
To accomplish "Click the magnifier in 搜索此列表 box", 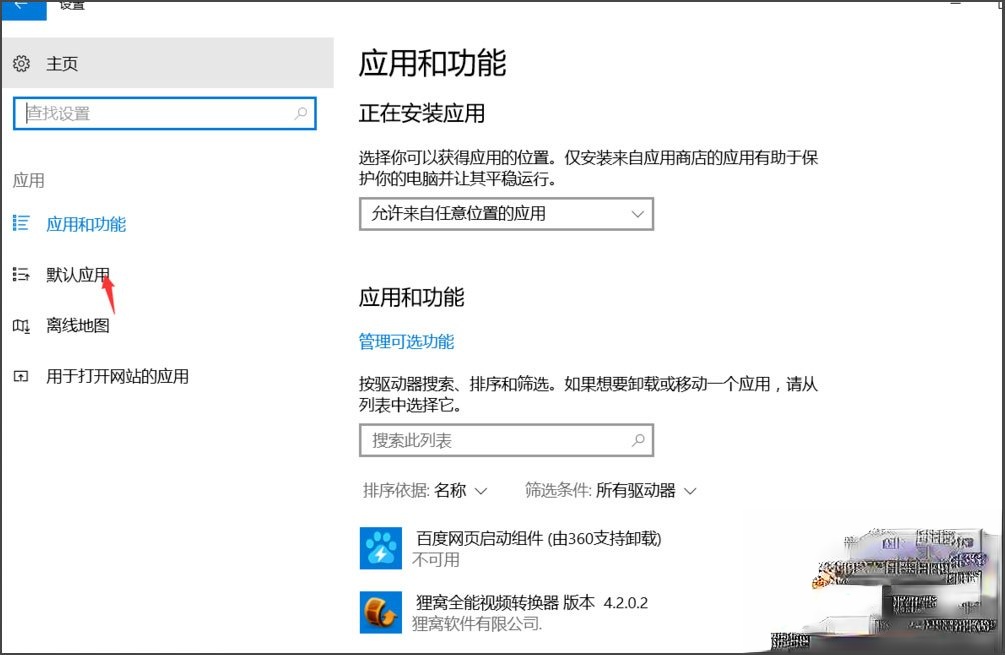I will pyautogui.click(x=638, y=440).
